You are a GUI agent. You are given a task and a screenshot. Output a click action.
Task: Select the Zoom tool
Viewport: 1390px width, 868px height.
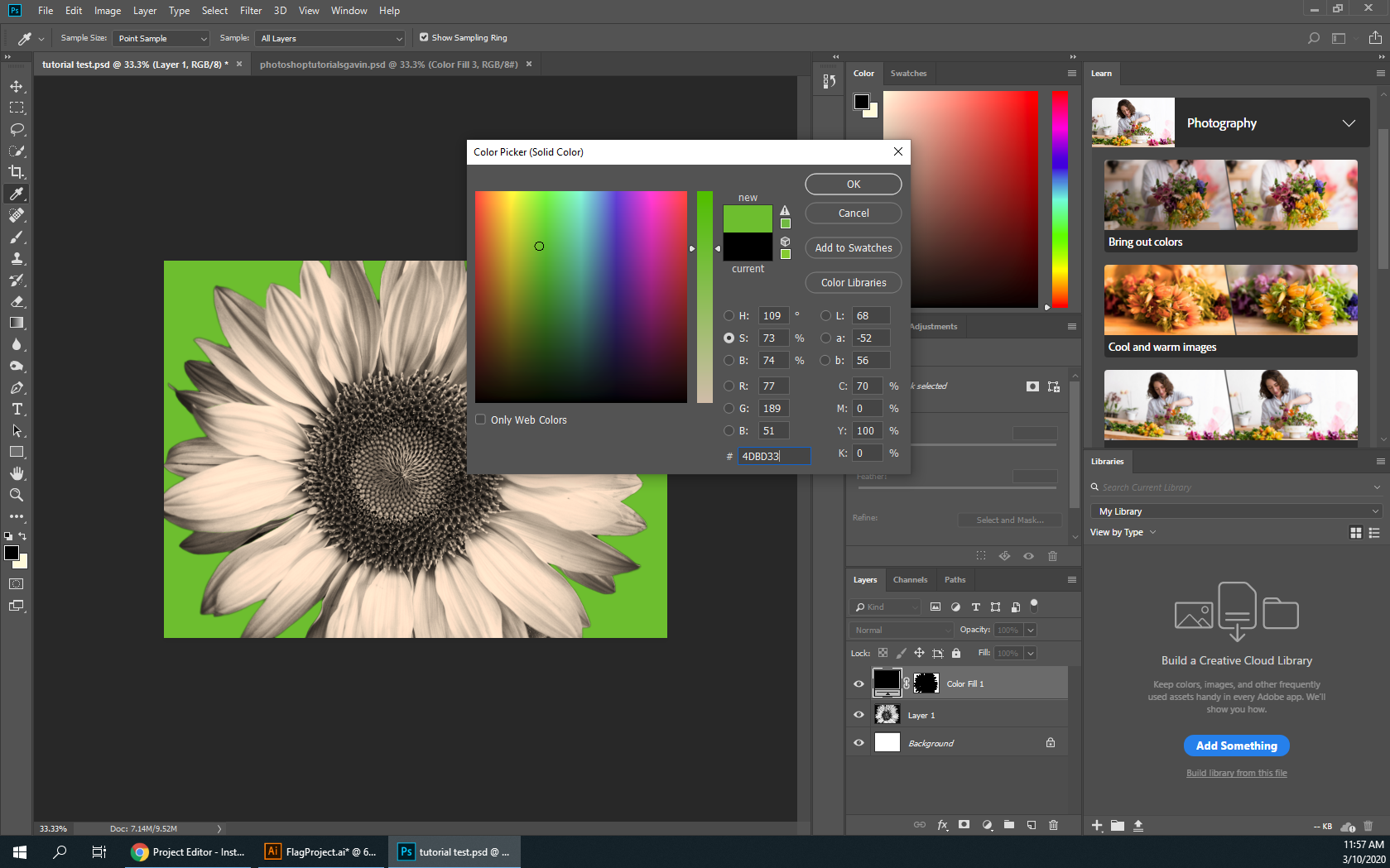click(17, 495)
